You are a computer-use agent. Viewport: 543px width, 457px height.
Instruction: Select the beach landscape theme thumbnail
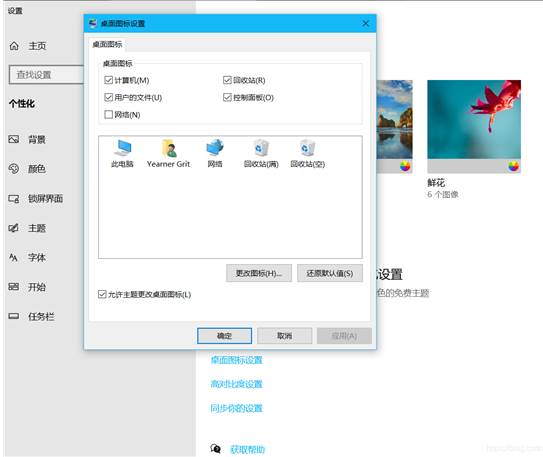394,126
